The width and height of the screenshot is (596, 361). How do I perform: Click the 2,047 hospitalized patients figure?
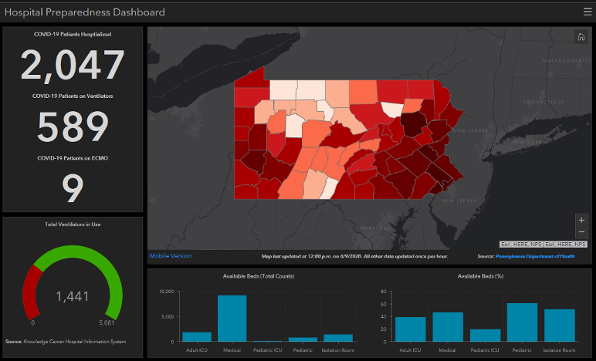(x=72, y=65)
